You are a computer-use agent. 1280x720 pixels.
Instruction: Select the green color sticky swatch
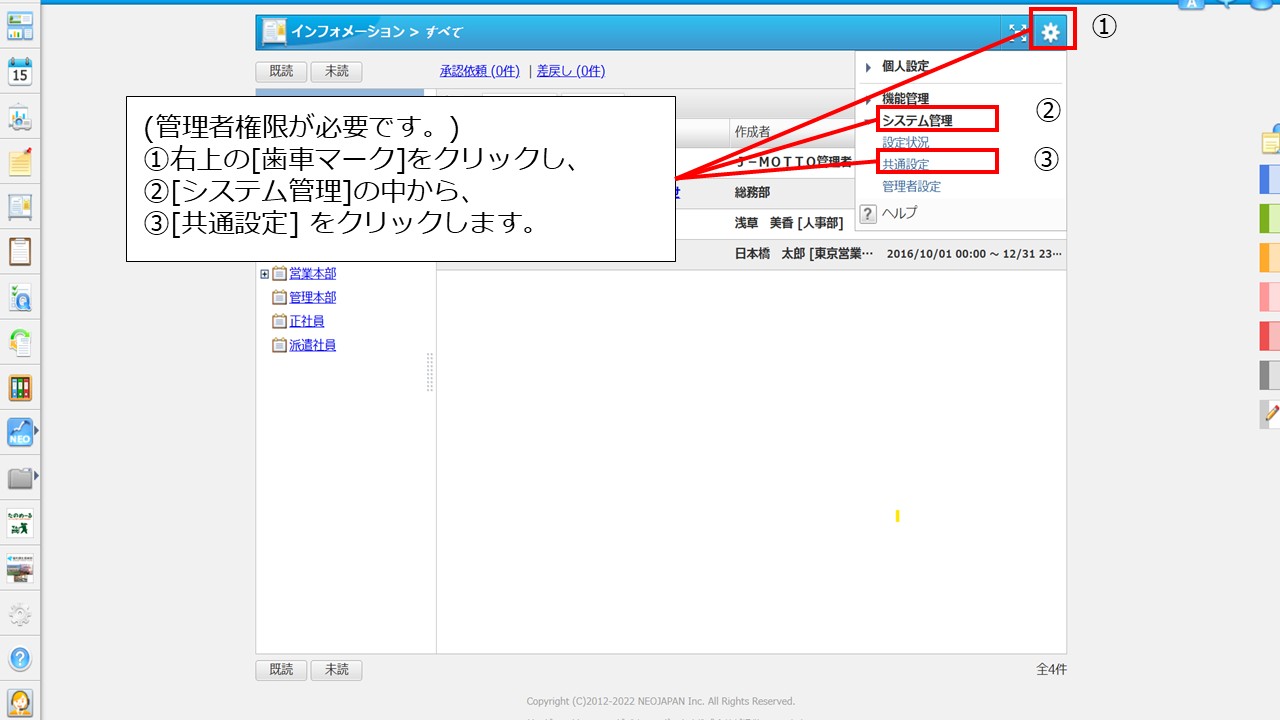click(x=1269, y=218)
